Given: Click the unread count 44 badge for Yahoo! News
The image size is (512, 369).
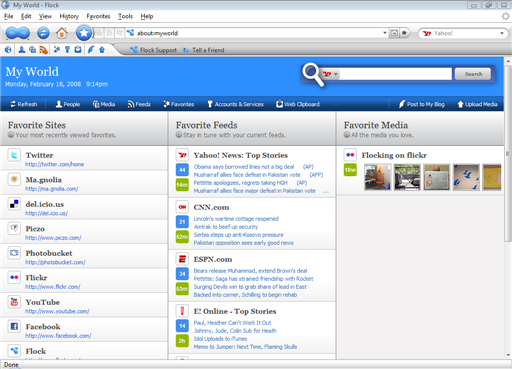Looking at the screenshot, I should pyautogui.click(x=182, y=170).
